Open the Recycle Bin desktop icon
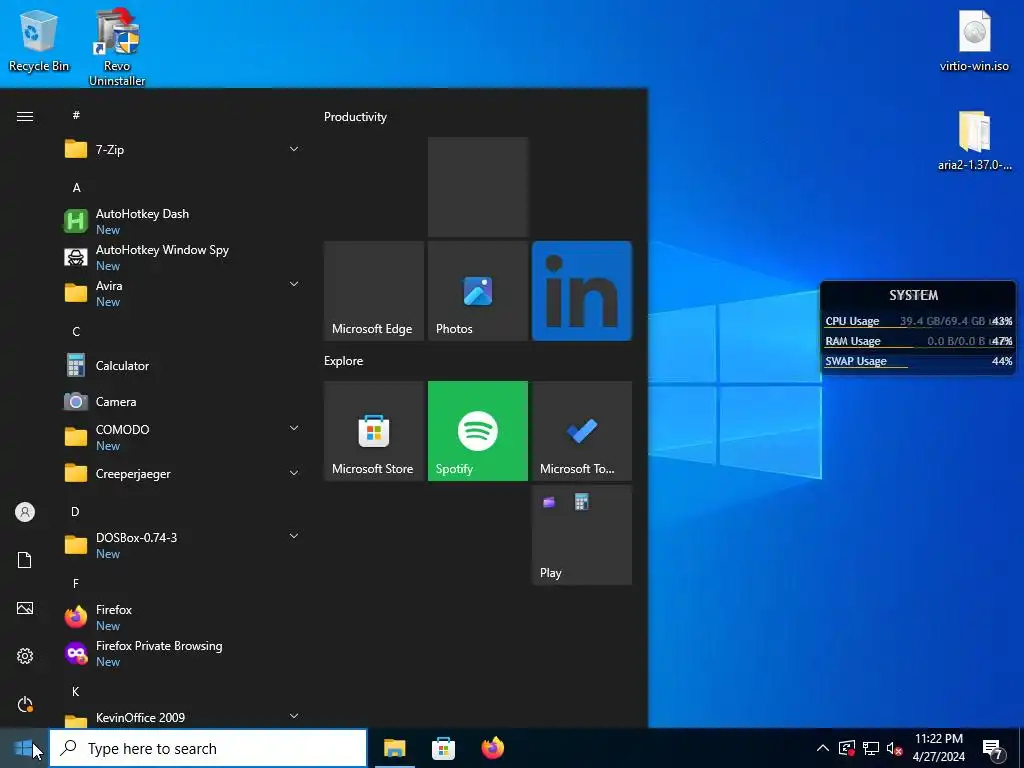 [x=39, y=40]
